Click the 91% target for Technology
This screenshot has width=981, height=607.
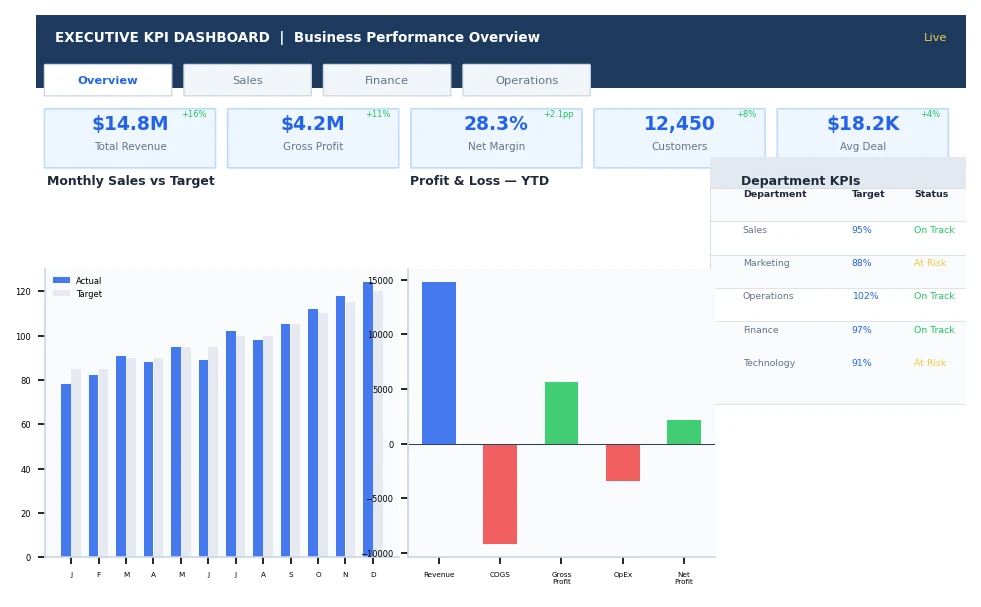pyautogui.click(x=862, y=363)
